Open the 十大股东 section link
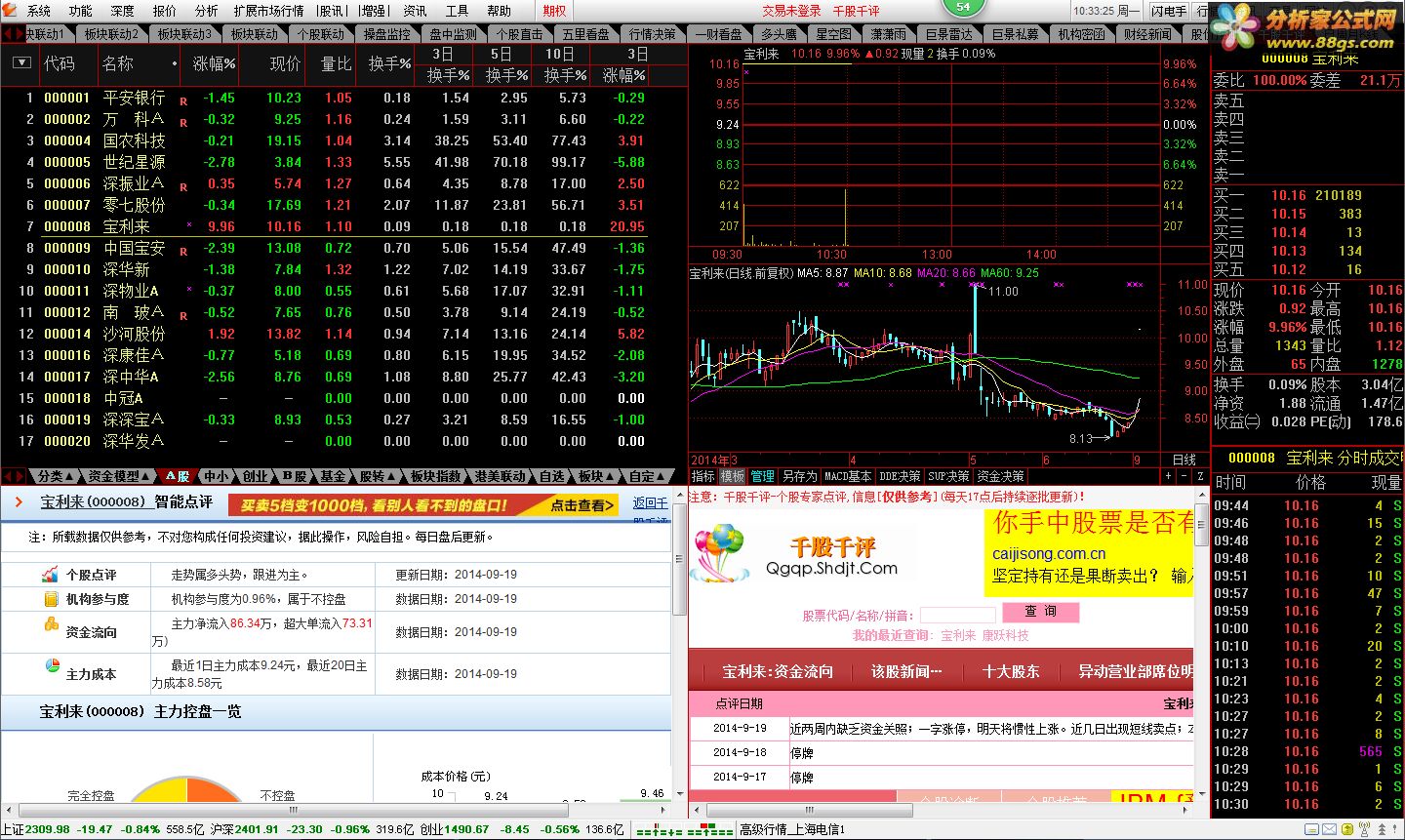This screenshot has height=840, width=1405. coord(1010,671)
